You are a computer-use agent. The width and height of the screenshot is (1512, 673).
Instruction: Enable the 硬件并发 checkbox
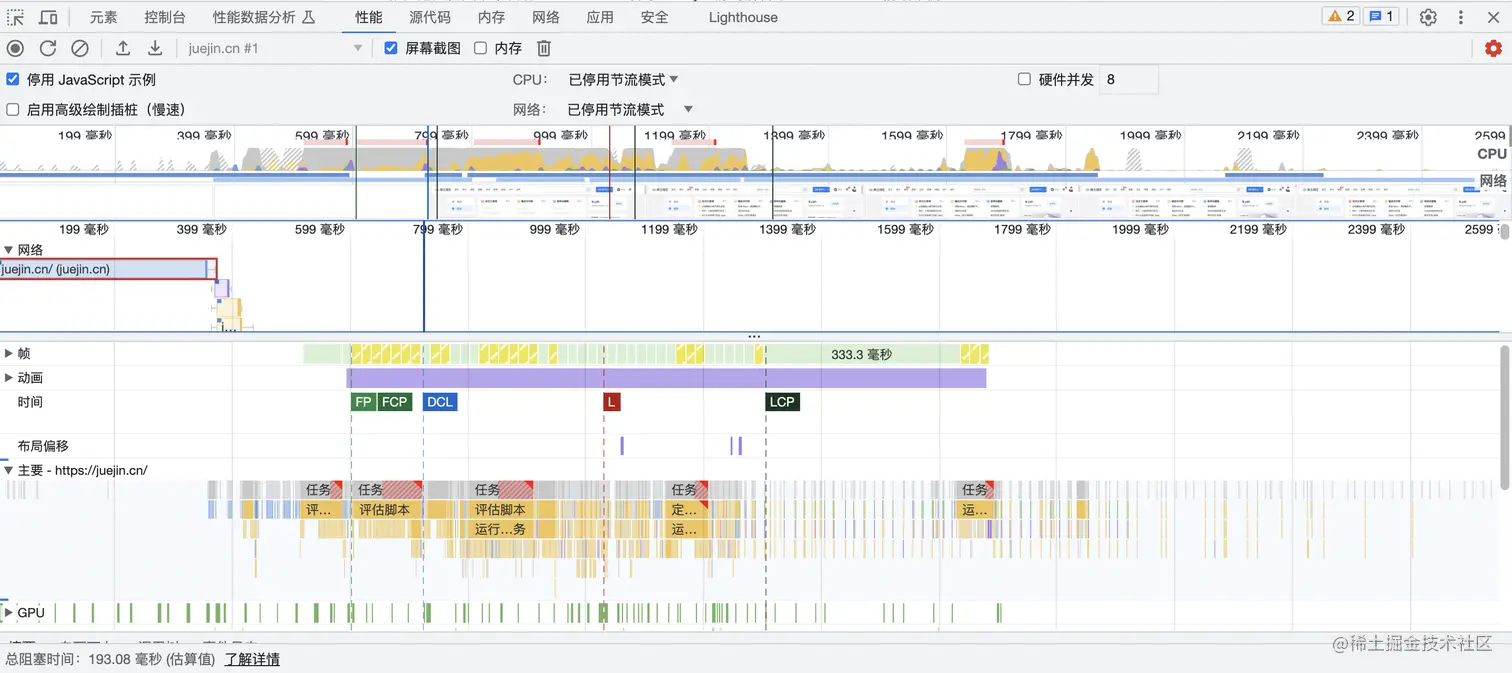point(1024,79)
